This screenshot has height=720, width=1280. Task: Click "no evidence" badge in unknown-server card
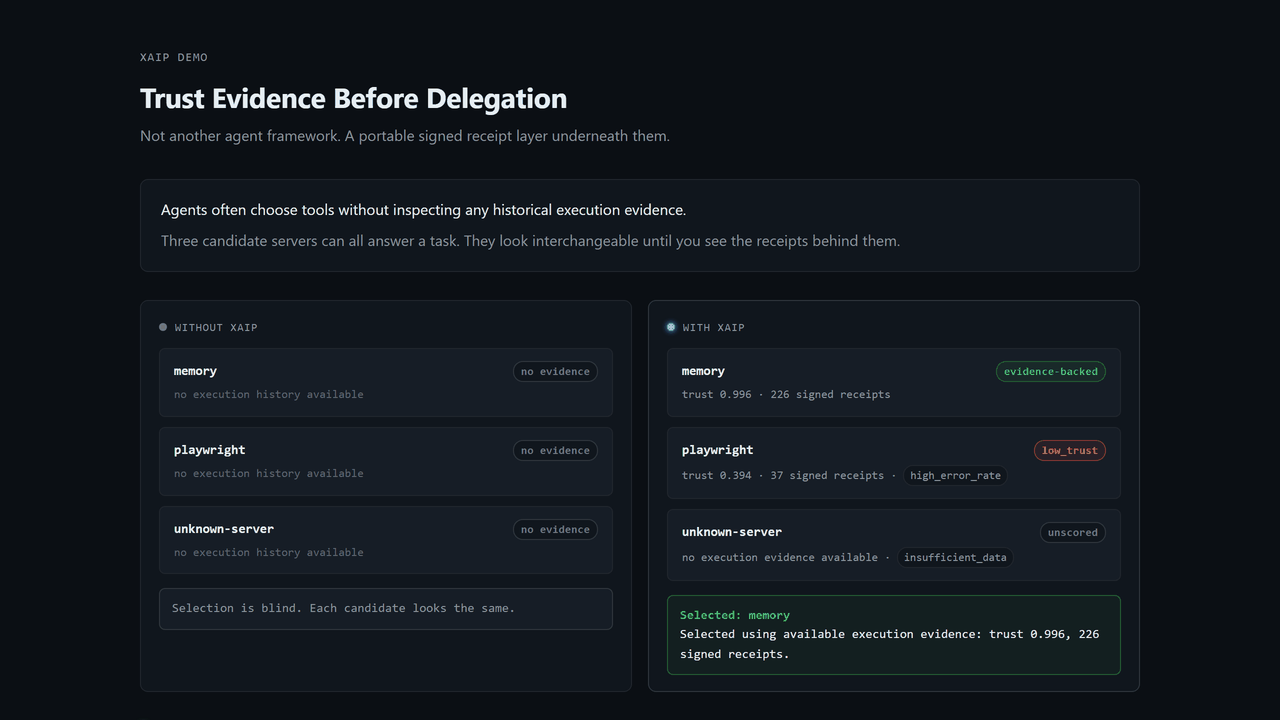click(555, 530)
